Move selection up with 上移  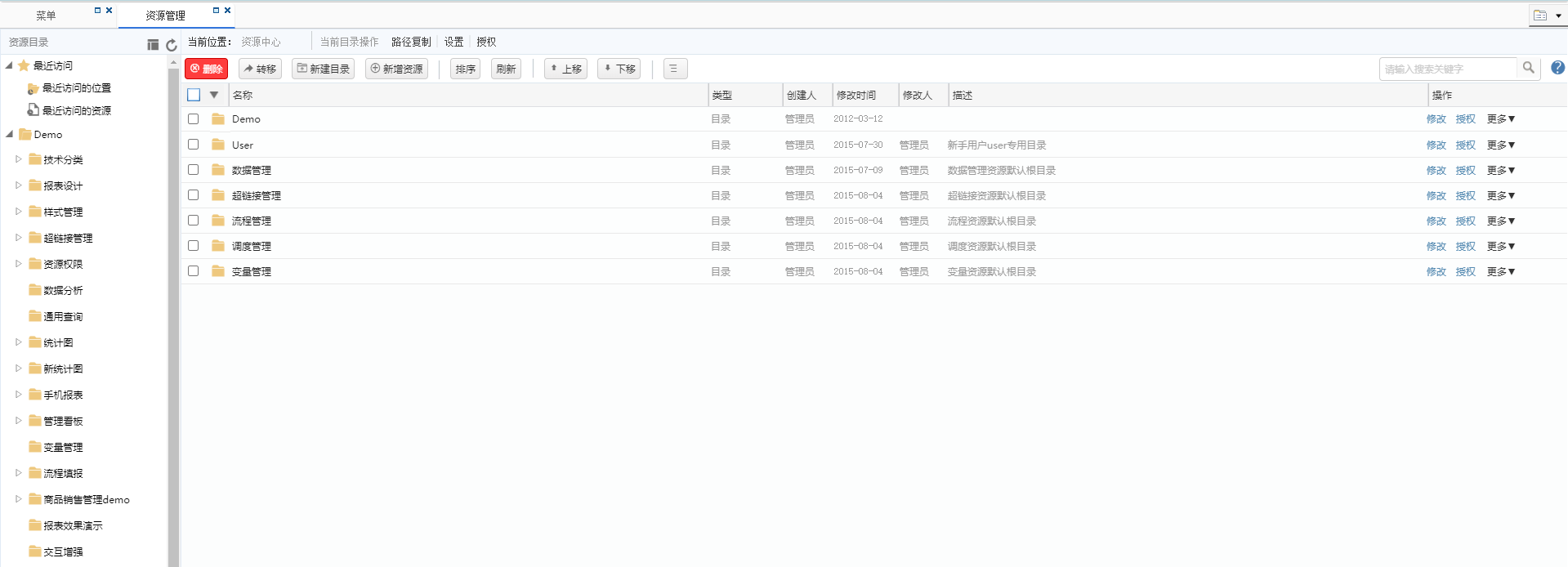(x=565, y=69)
